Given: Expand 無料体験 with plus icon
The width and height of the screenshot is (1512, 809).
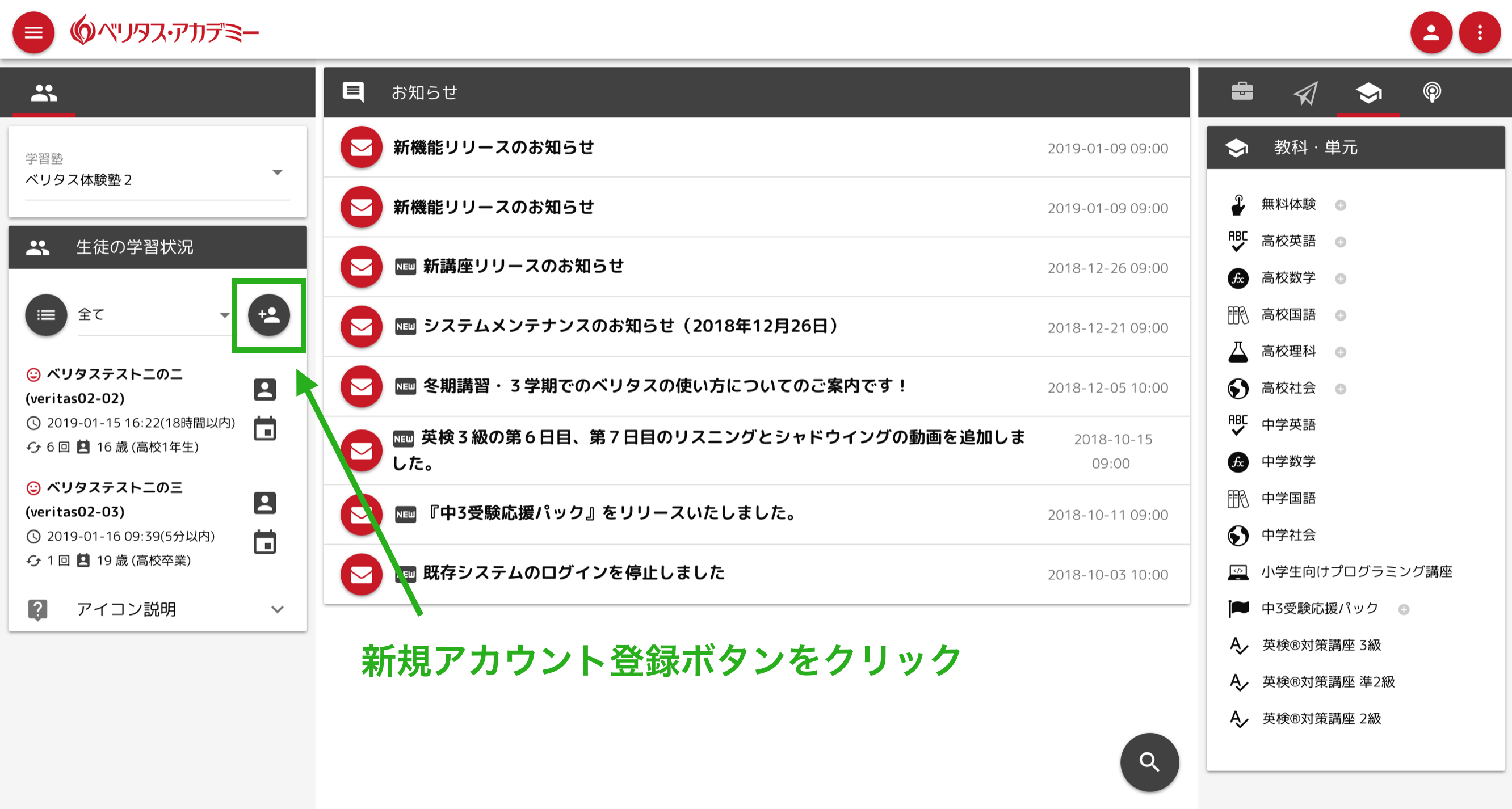Looking at the screenshot, I should [x=1341, y=205].
